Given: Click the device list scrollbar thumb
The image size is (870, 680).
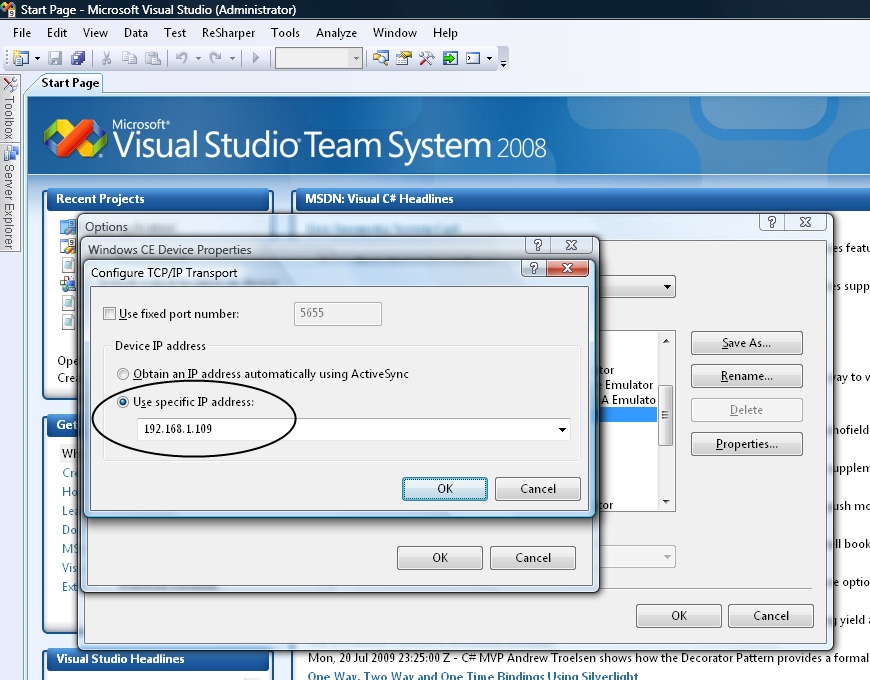Looking at the screenshot, I should pos(665,415).
